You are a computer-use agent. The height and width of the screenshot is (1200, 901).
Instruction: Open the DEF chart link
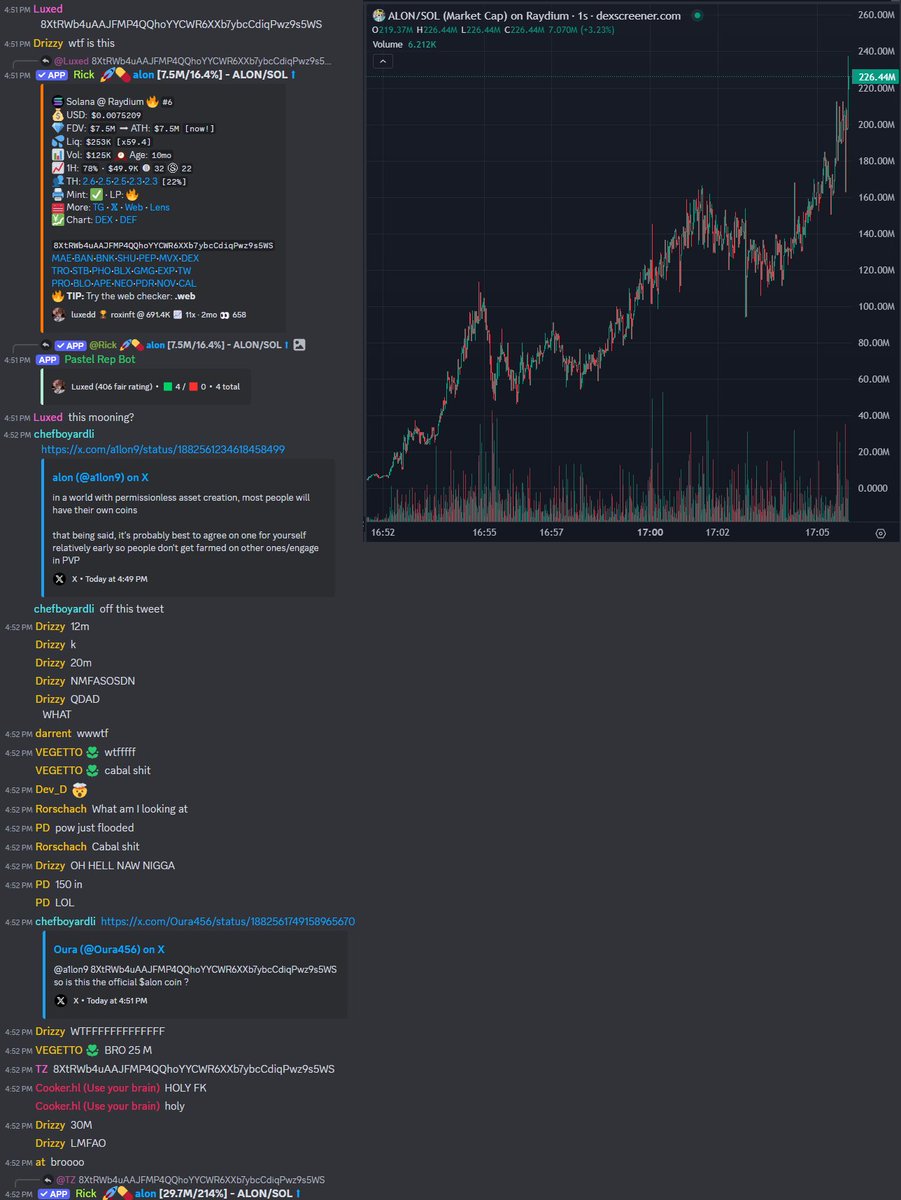click(128, 220)
